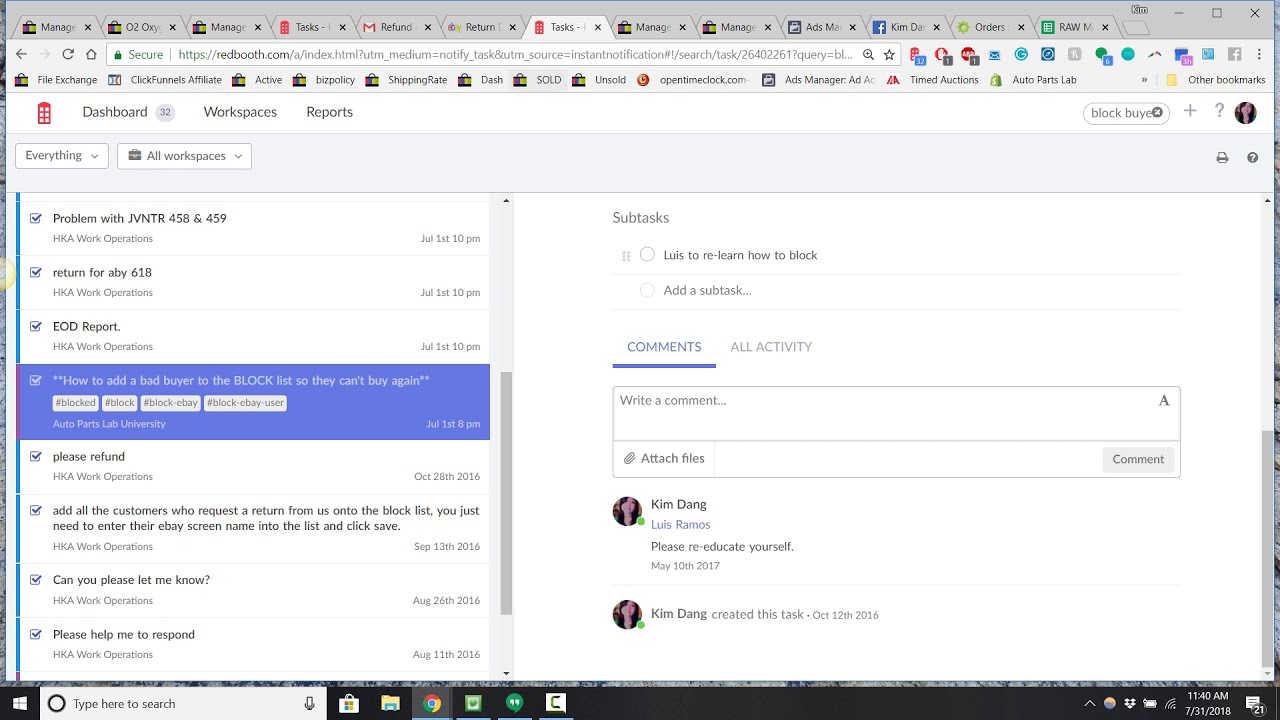Show hidden system tray icons
This screenshot has width=1280, height=720.
pos(1089,703)
